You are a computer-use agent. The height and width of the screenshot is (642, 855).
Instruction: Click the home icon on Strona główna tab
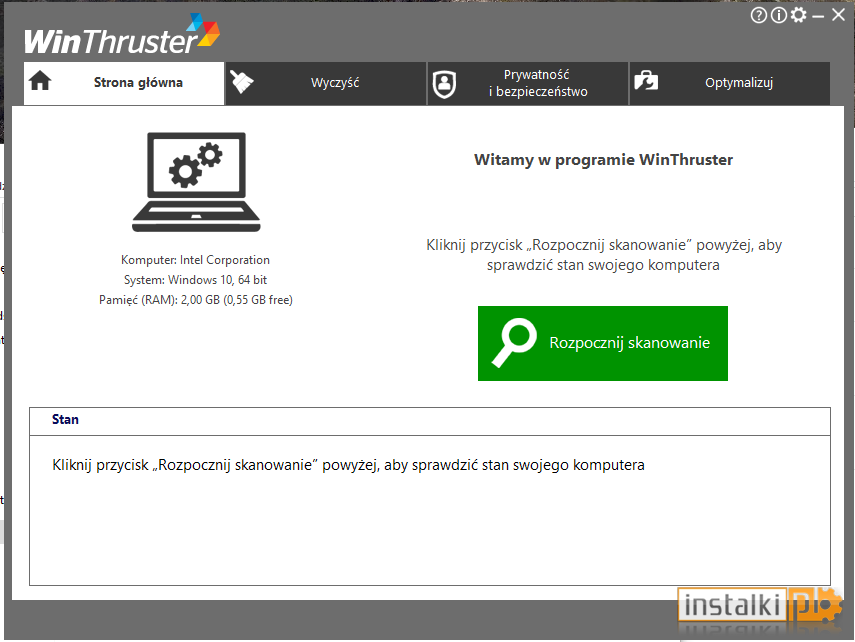[x=40, y=81]
